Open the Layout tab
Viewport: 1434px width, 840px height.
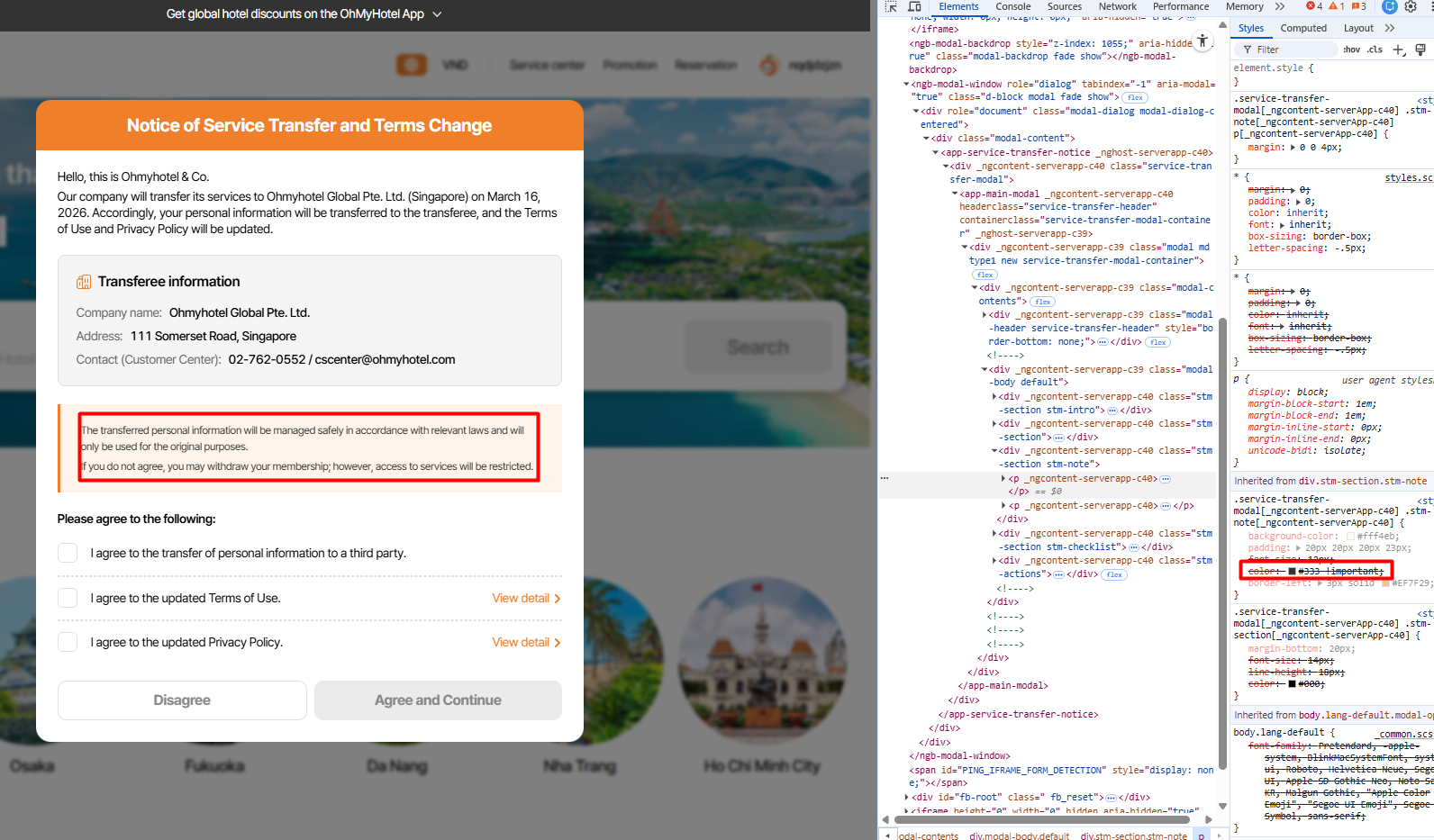pos(1358,28)
